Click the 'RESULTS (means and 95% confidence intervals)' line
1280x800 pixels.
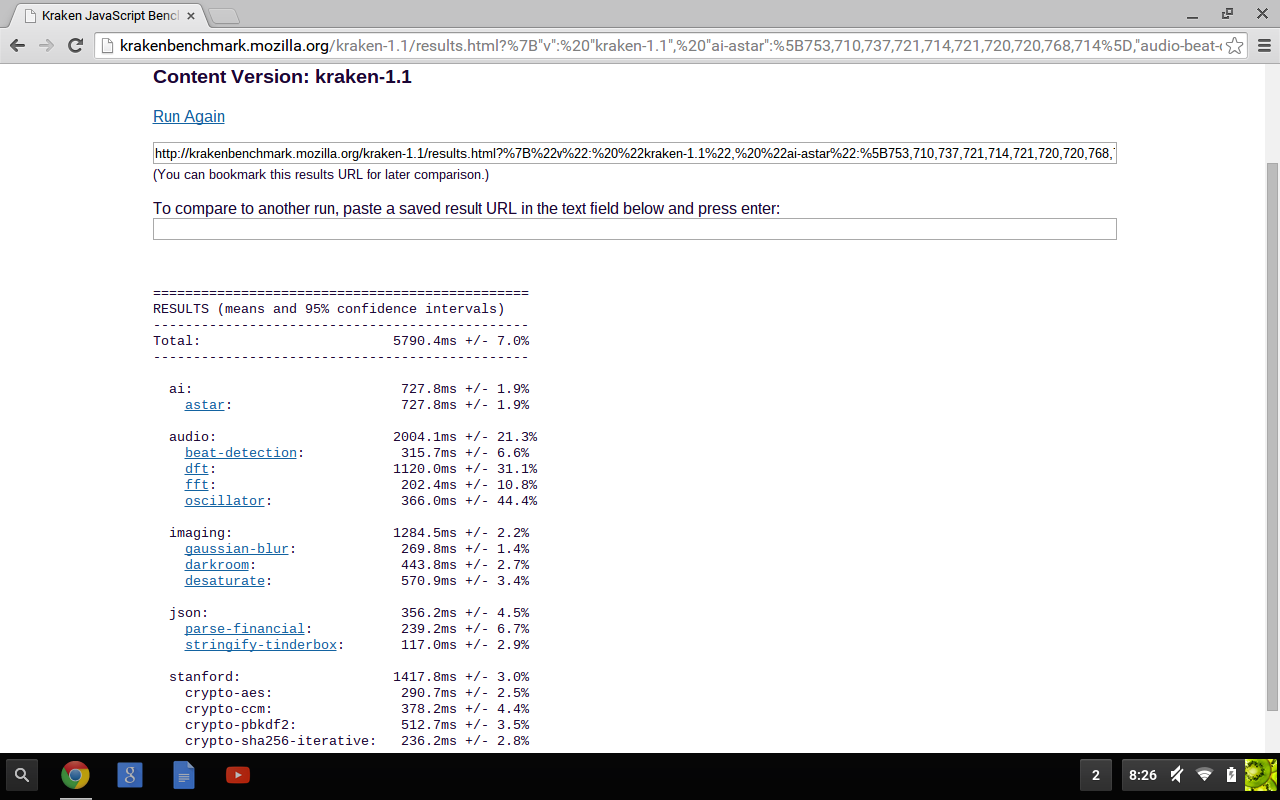pos(329,309)
